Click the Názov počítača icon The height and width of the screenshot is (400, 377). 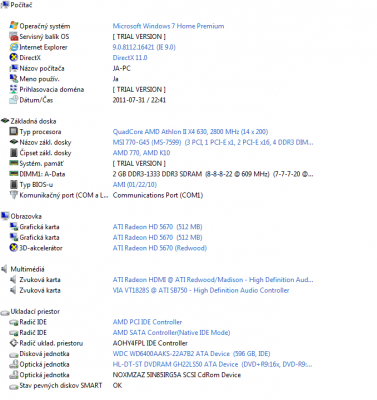(x=13, y=68)
